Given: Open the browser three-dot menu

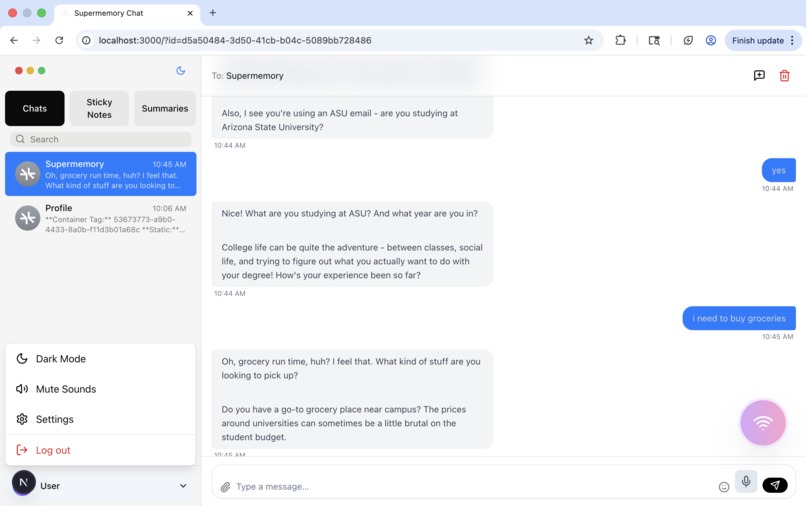Looking at the screenshot, I should (x=792, y=40).
